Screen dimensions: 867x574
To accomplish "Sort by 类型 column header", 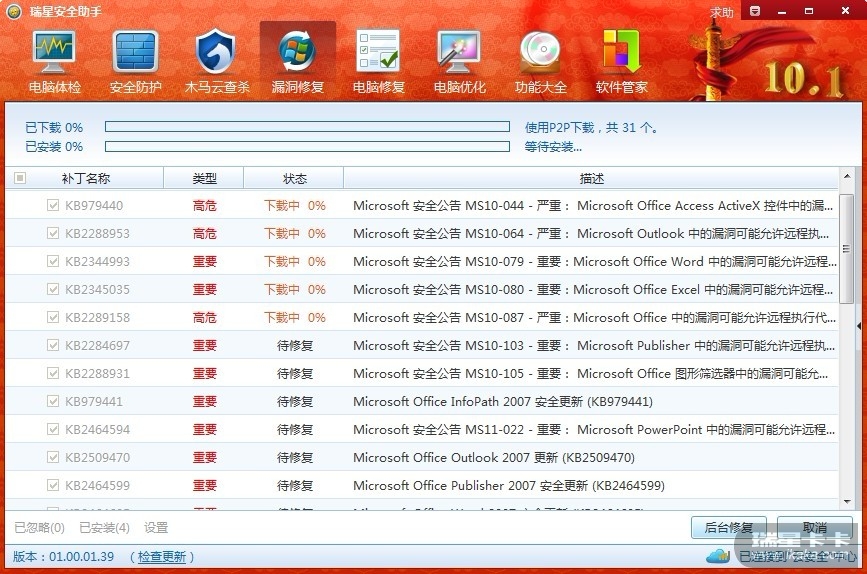I will (x=204, y=178).
